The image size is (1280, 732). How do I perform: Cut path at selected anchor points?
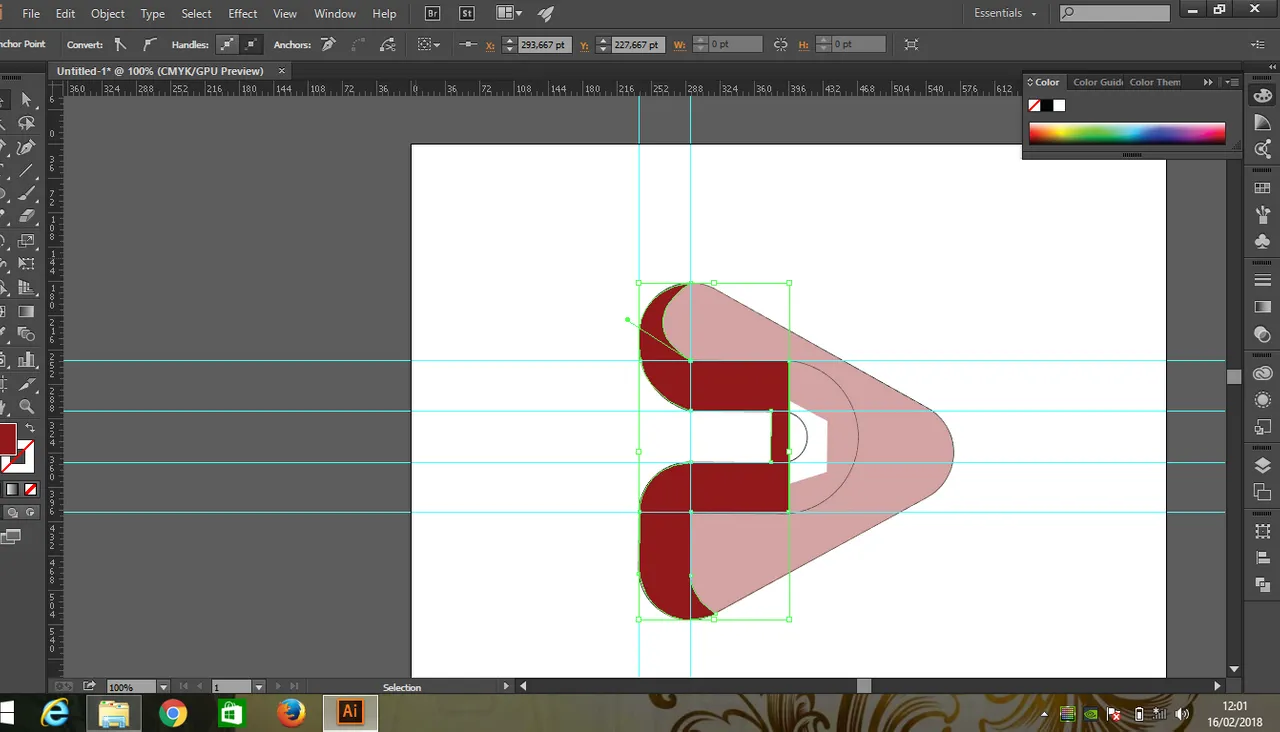tap(387, 44)
